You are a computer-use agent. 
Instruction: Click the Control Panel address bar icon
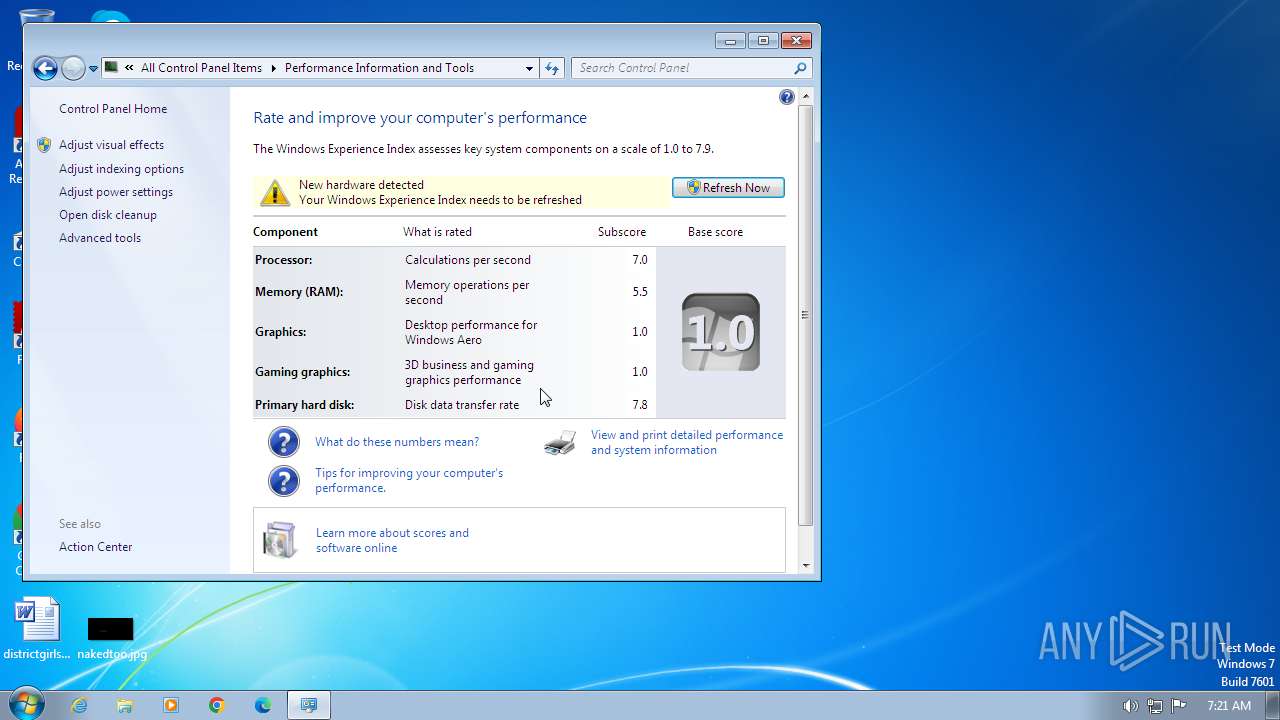pos(112,67)
